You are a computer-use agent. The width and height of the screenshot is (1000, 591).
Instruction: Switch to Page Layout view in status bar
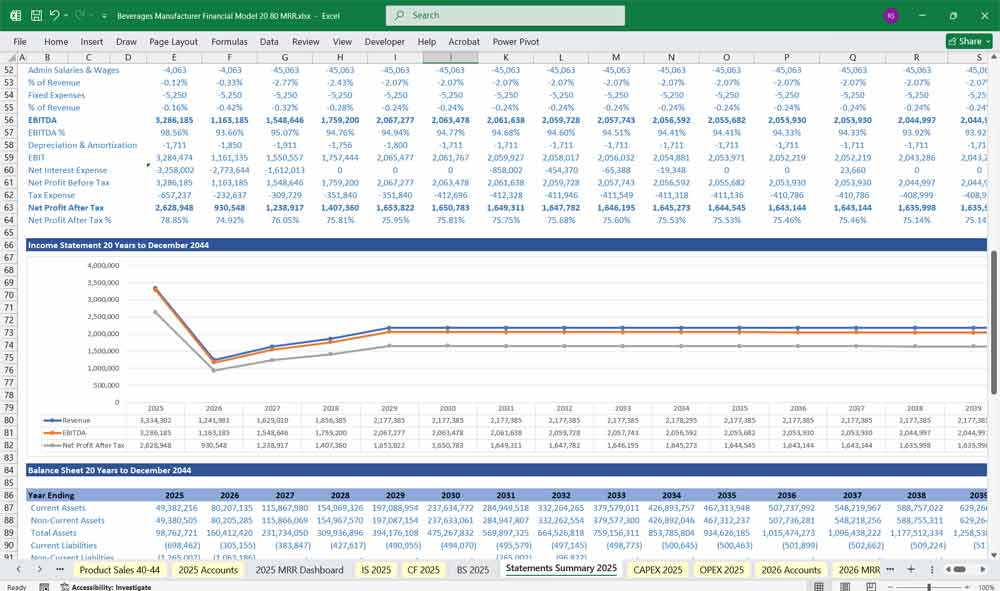845,585
